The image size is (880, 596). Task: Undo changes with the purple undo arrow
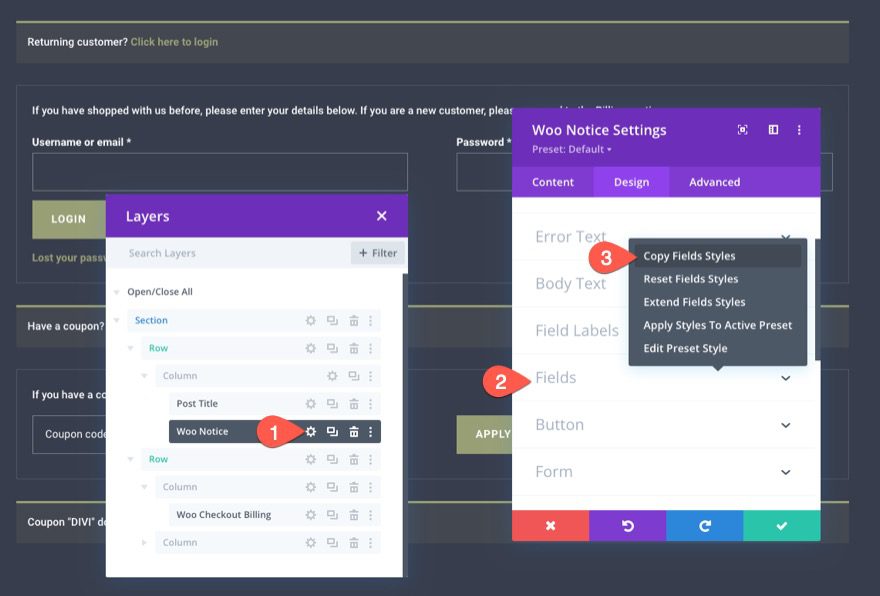click(627, 525)
